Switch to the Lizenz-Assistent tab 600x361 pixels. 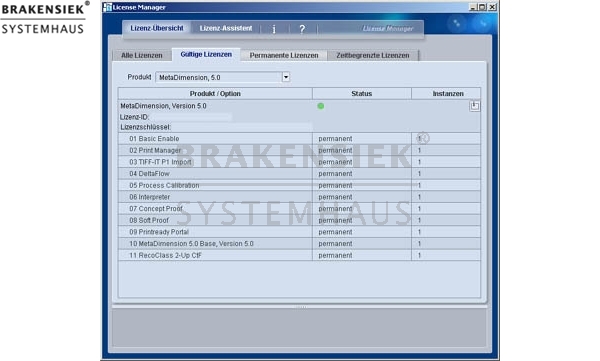226,28
